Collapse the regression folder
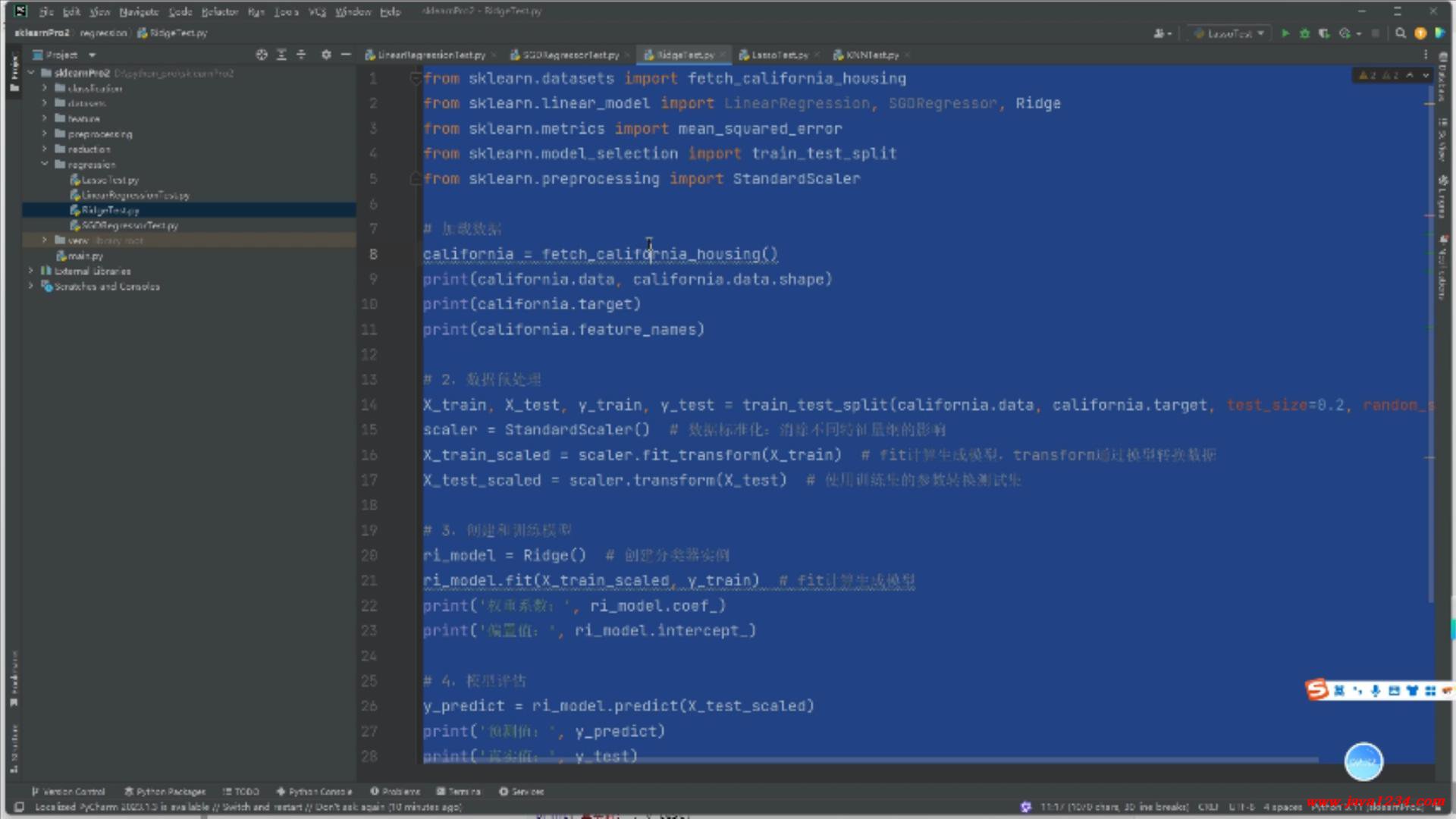This screenshot has height=819, width=1456. (45, 164)
